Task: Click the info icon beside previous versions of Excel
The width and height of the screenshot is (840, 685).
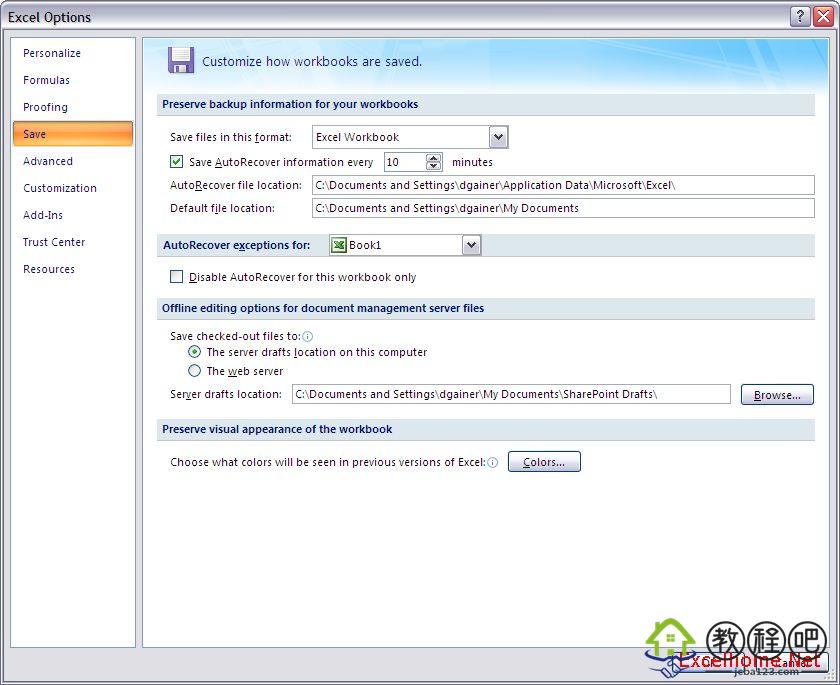Action: pyautogui.click(x=492, y=462)
